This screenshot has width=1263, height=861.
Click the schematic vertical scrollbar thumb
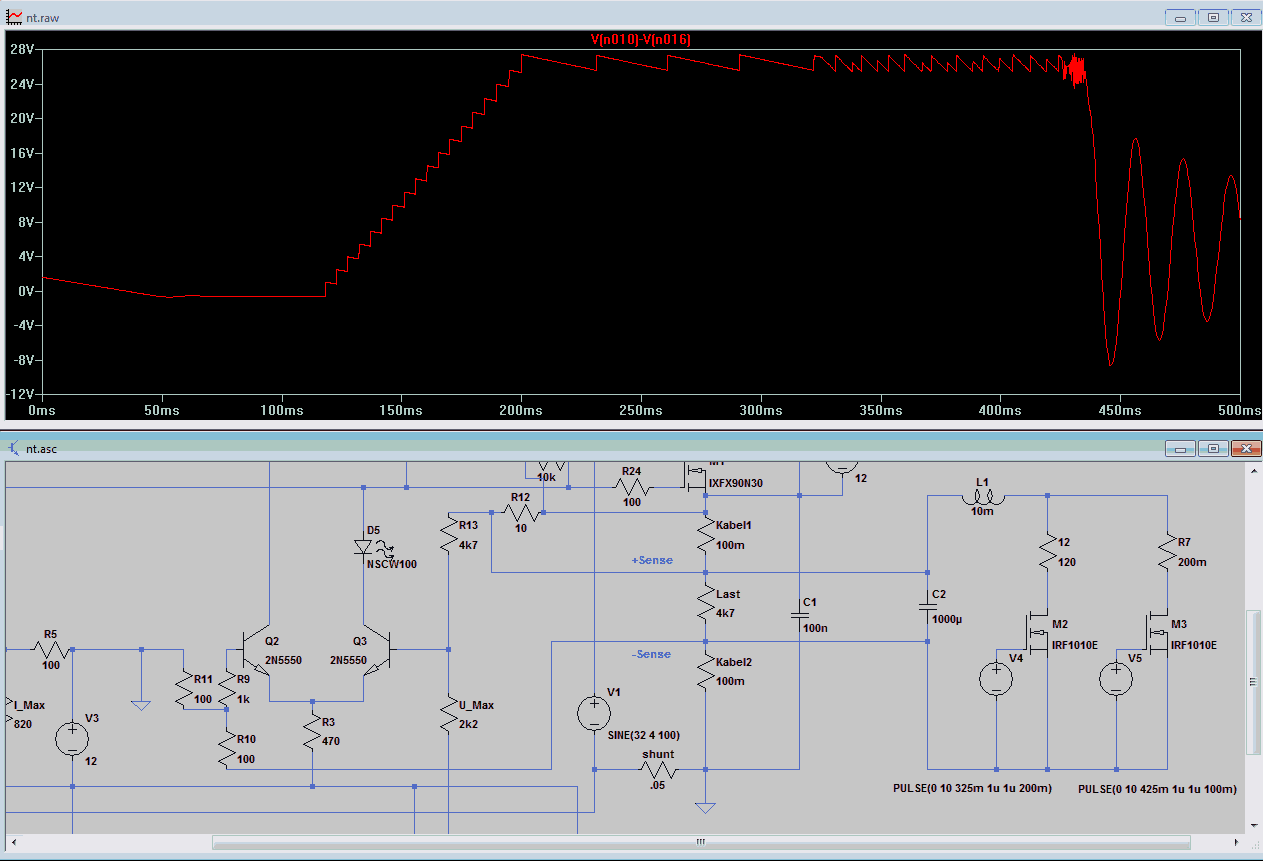click(x=1252, y=681)
